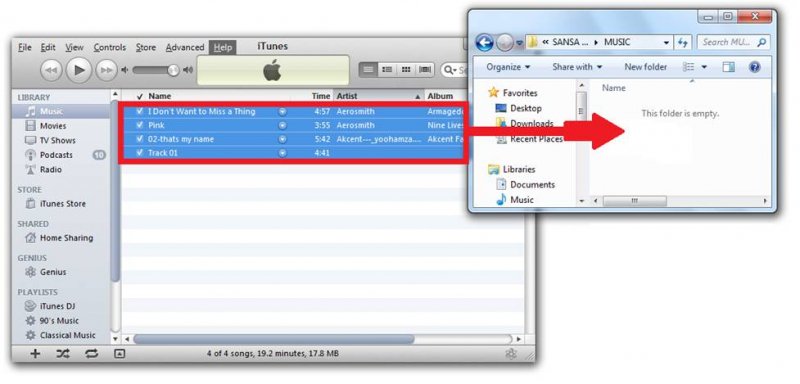Screen dimensions: 800x384
Task: Switch iTunes to album list view
Action: (387, 70)
